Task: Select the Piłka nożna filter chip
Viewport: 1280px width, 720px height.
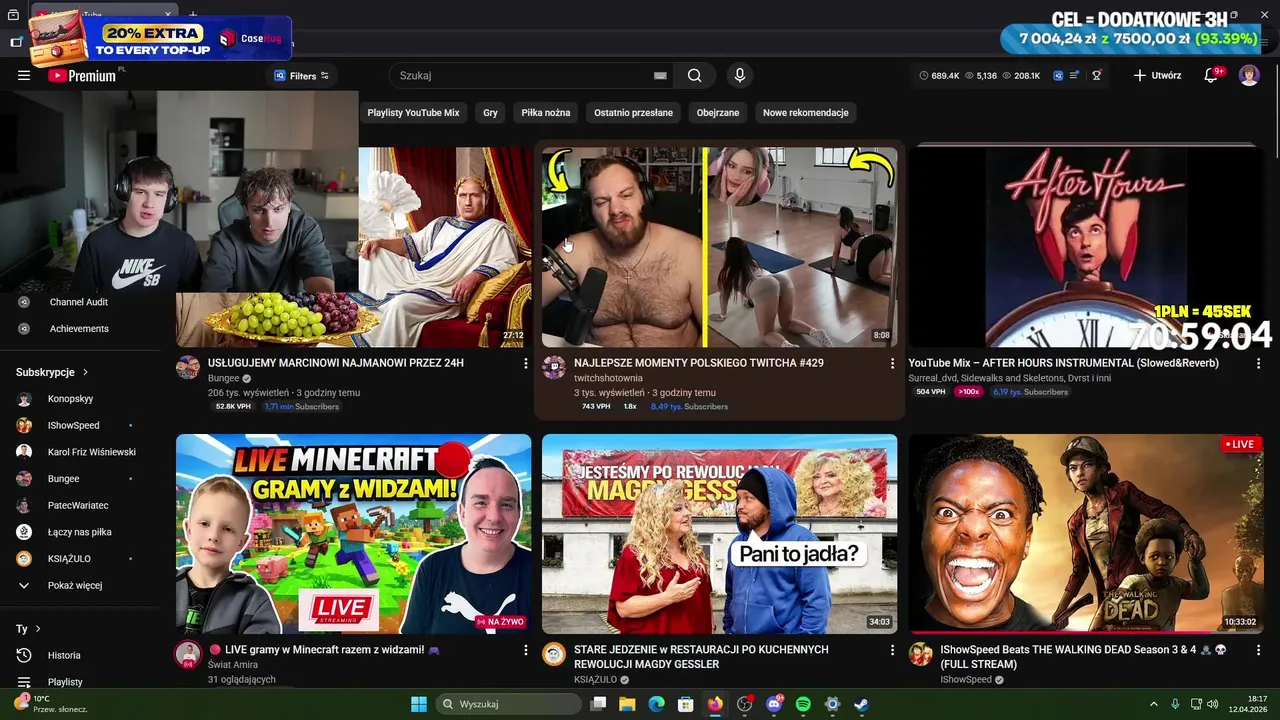Action: 546,113
